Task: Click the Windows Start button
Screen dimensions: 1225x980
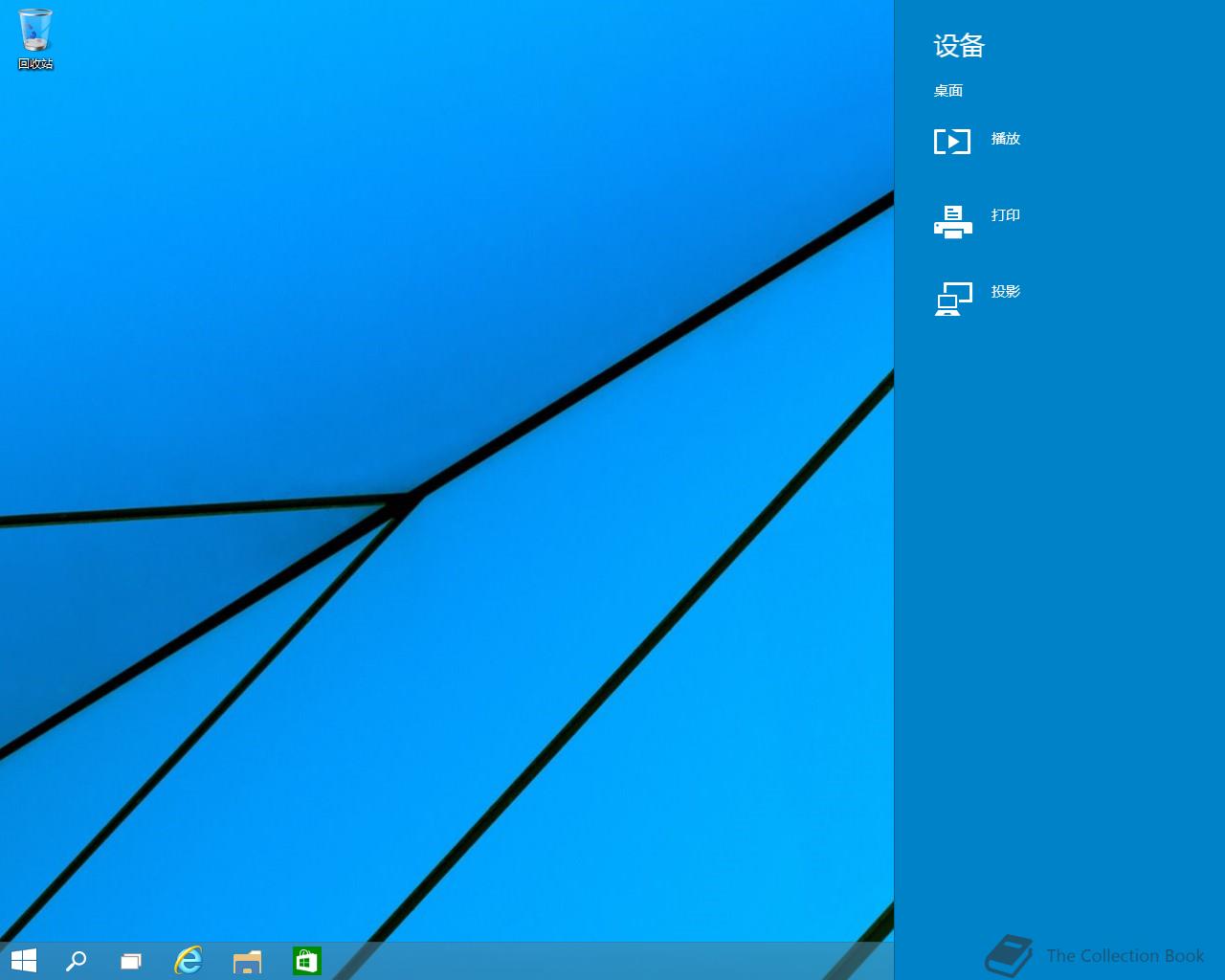Action: [x=24, y=961]
